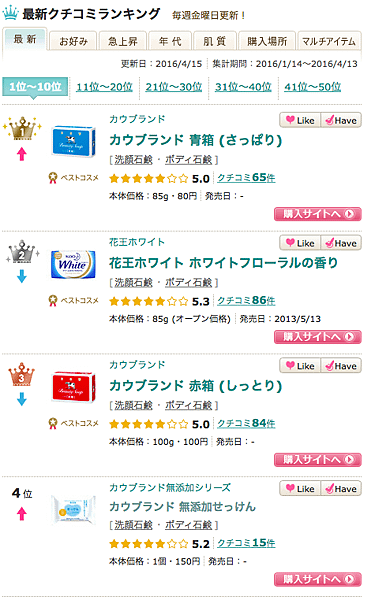Mark 花王ホワイト as Have

pos(341,243)
